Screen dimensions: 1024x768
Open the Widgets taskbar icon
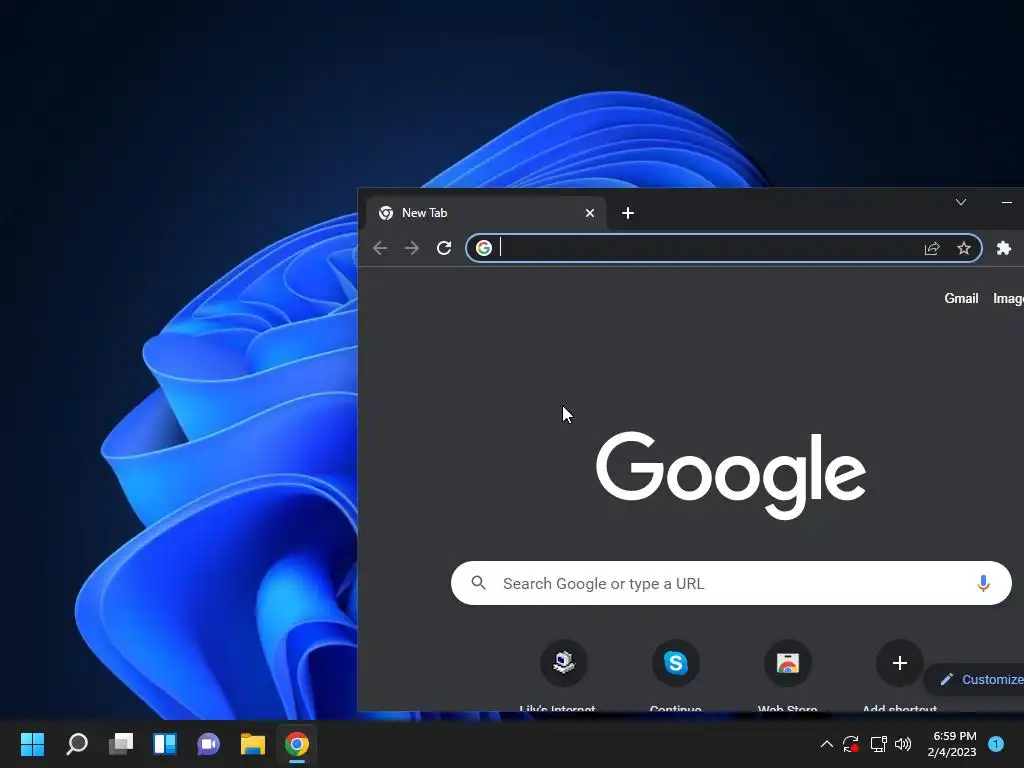(165, 744)
